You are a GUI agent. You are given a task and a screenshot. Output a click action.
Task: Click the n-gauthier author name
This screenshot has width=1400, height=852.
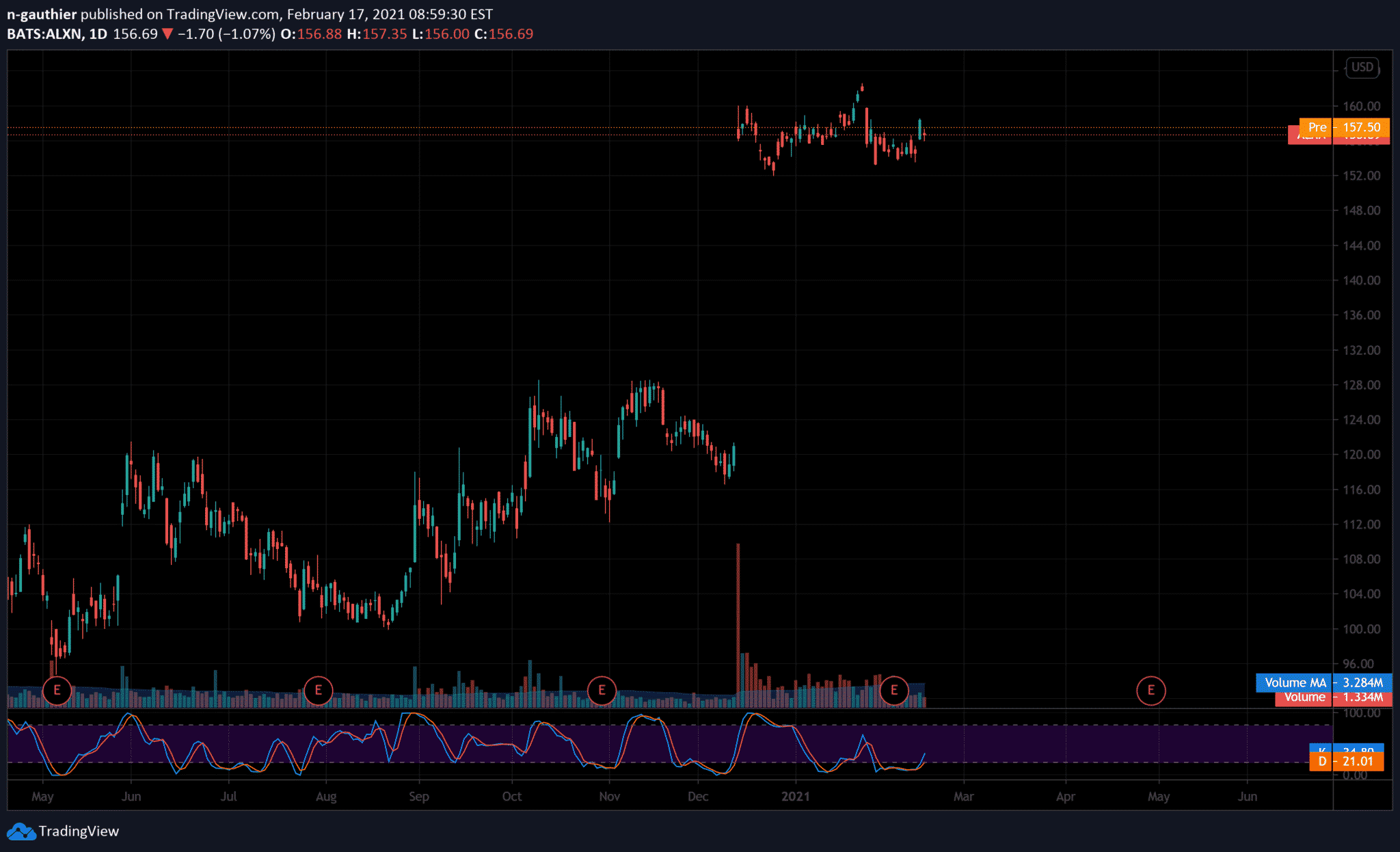click(42, 14)
